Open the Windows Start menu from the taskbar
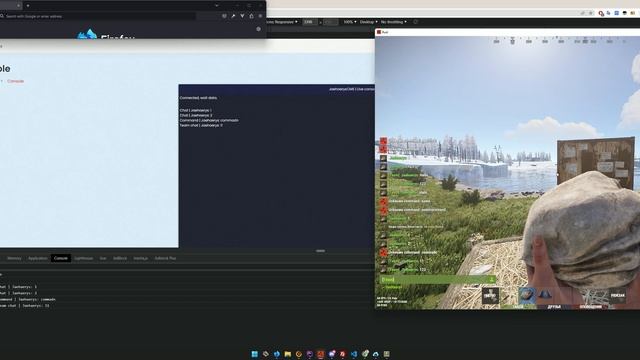Image resolution: width=640 pixels, height=360 pixels. pyautogui.click(x=255, y=354)
